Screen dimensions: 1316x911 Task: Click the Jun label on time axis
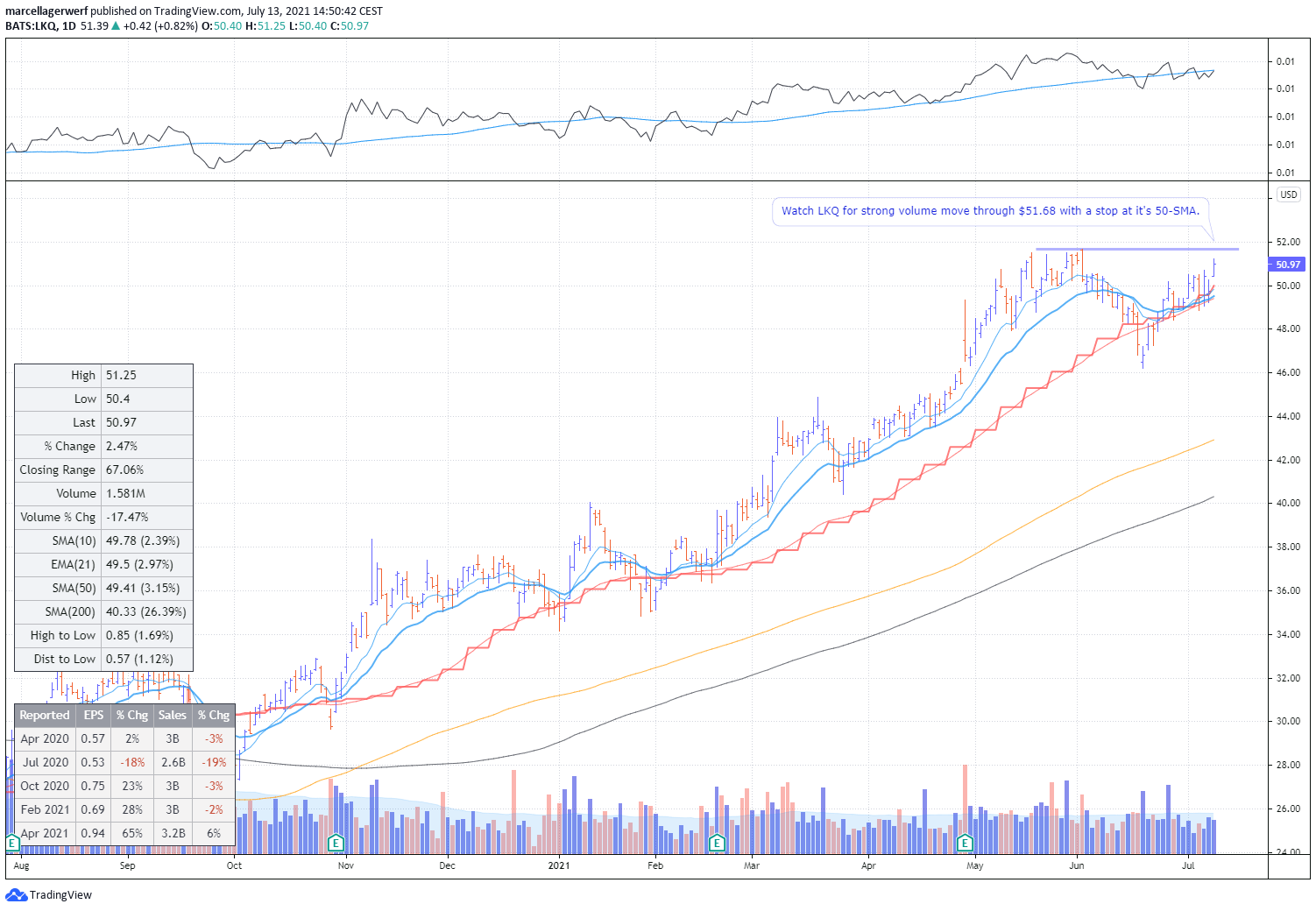point(1076,865)
